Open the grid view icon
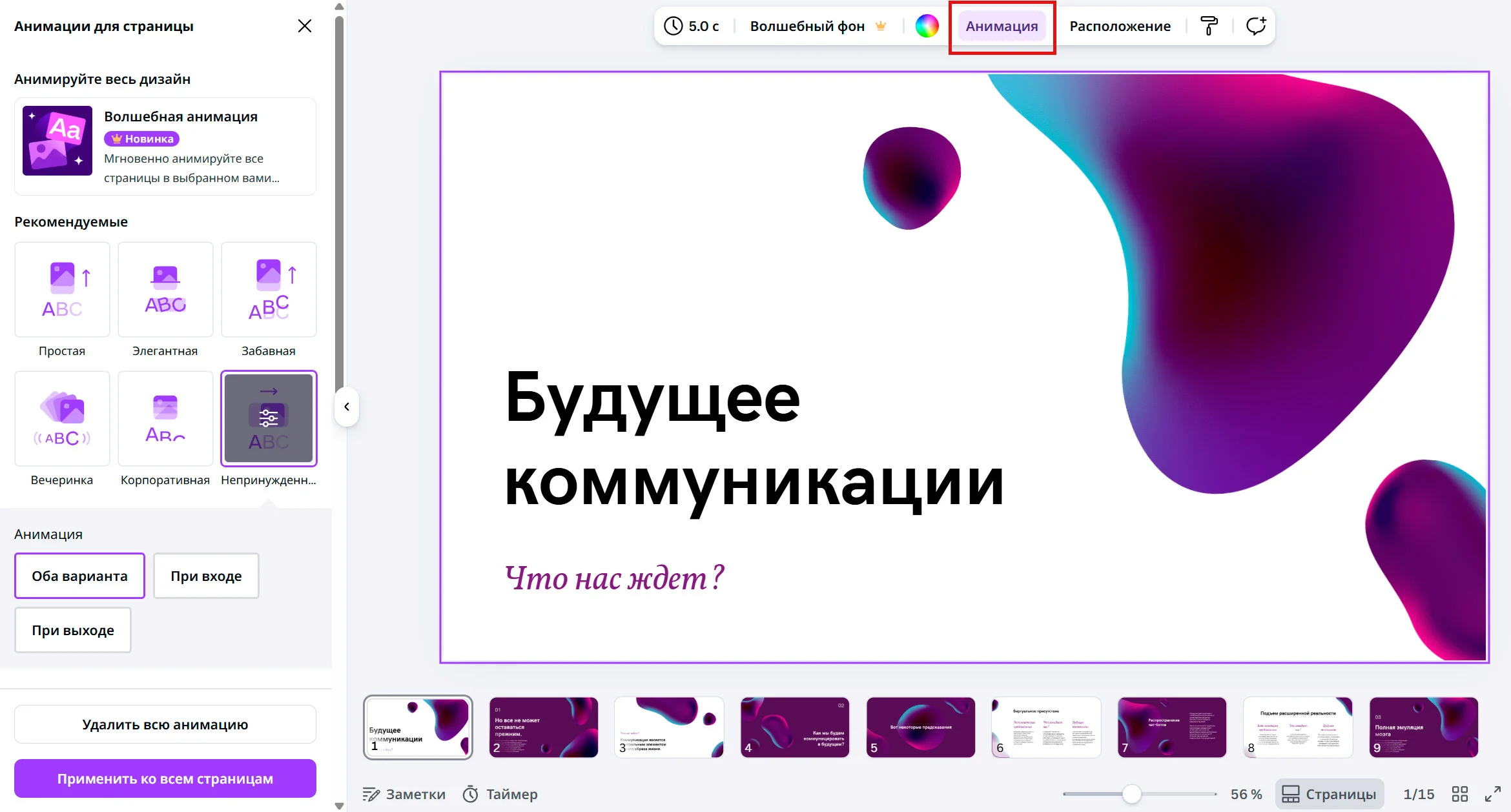 pos(1460,794)
